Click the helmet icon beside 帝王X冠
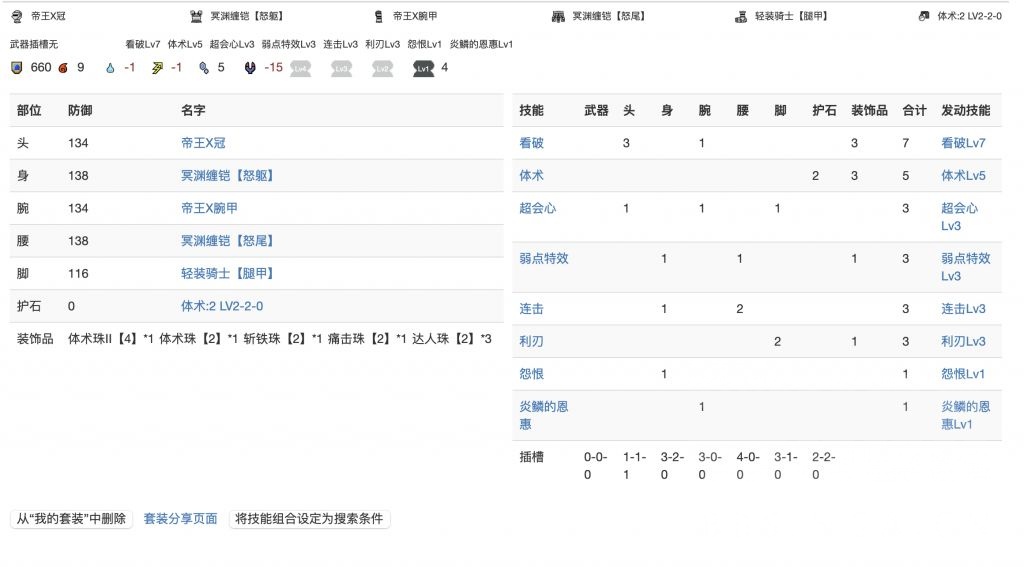 click(x=16, y=16)
